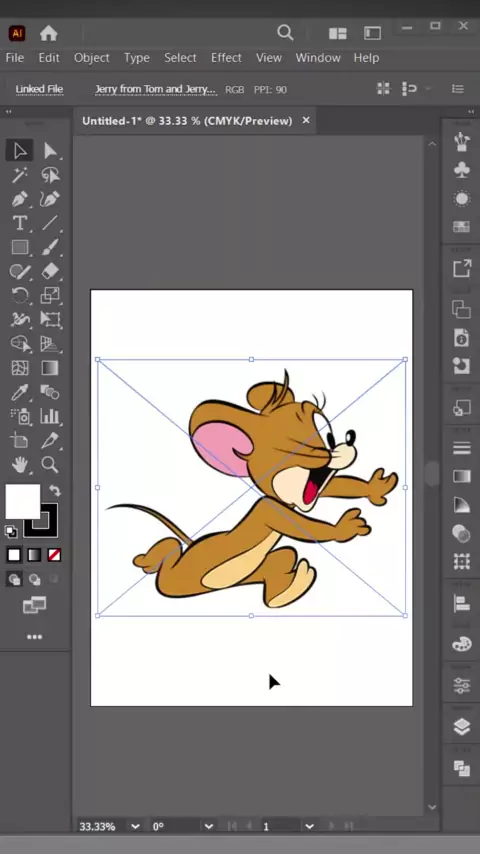Screen dimensions: 480x854
Task: Click the white Fill color swatch
Action: coord(22,502)
